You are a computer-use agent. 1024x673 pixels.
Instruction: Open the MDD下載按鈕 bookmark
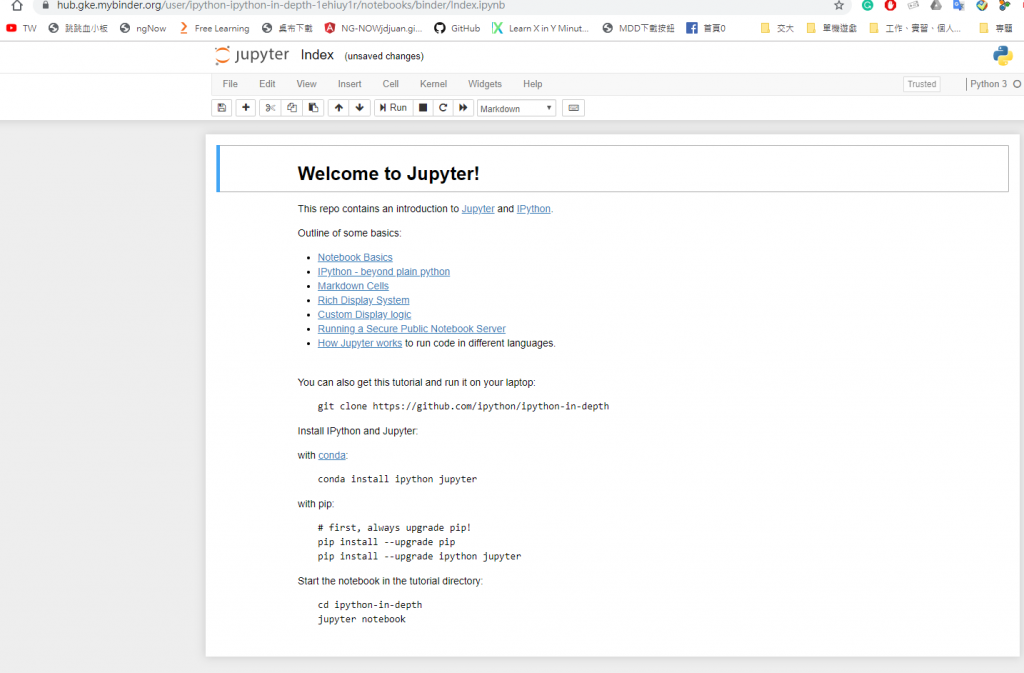coord(638,28)
